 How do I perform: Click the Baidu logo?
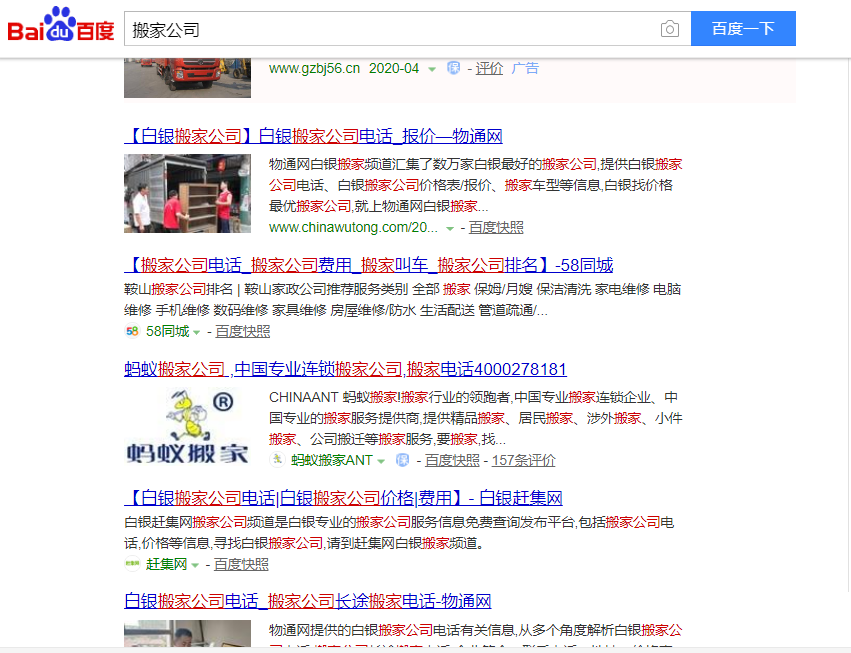tap(61, 25)
